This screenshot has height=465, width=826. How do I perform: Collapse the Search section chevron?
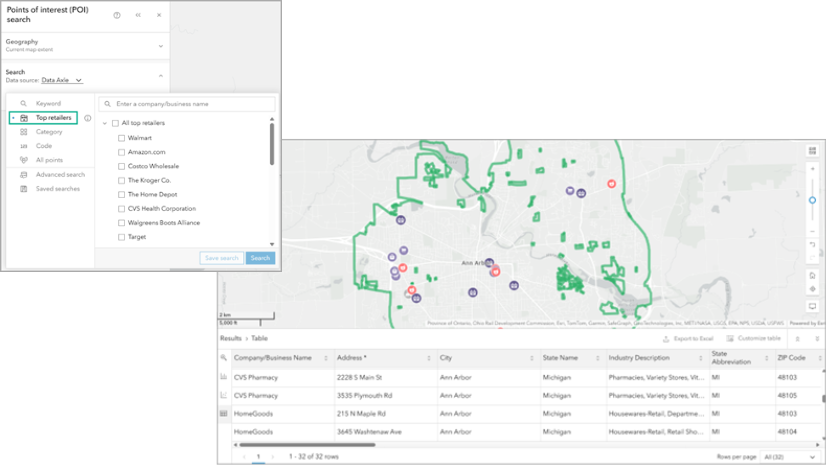161,76
